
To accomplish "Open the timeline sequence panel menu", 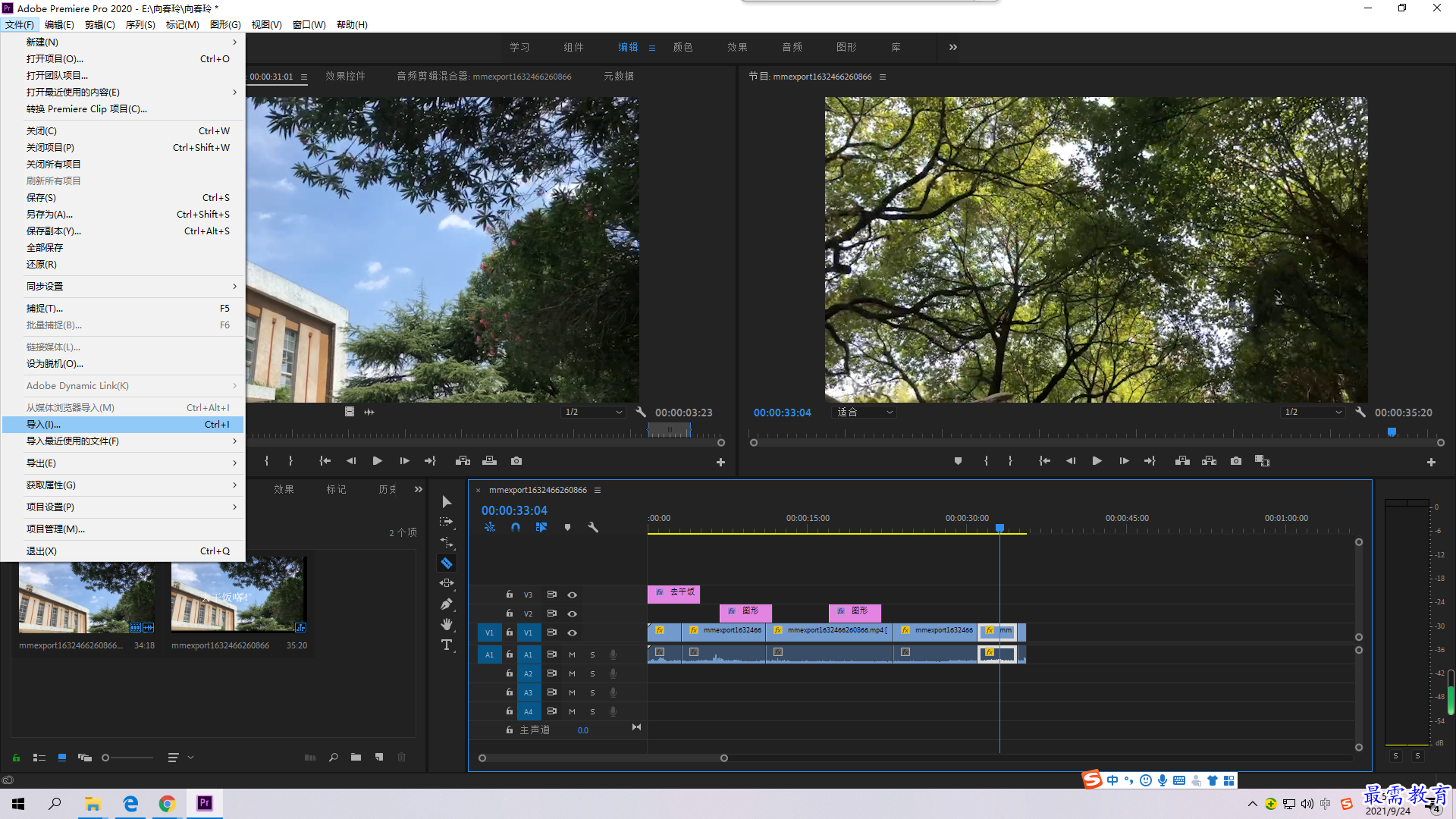I will 598,490.
